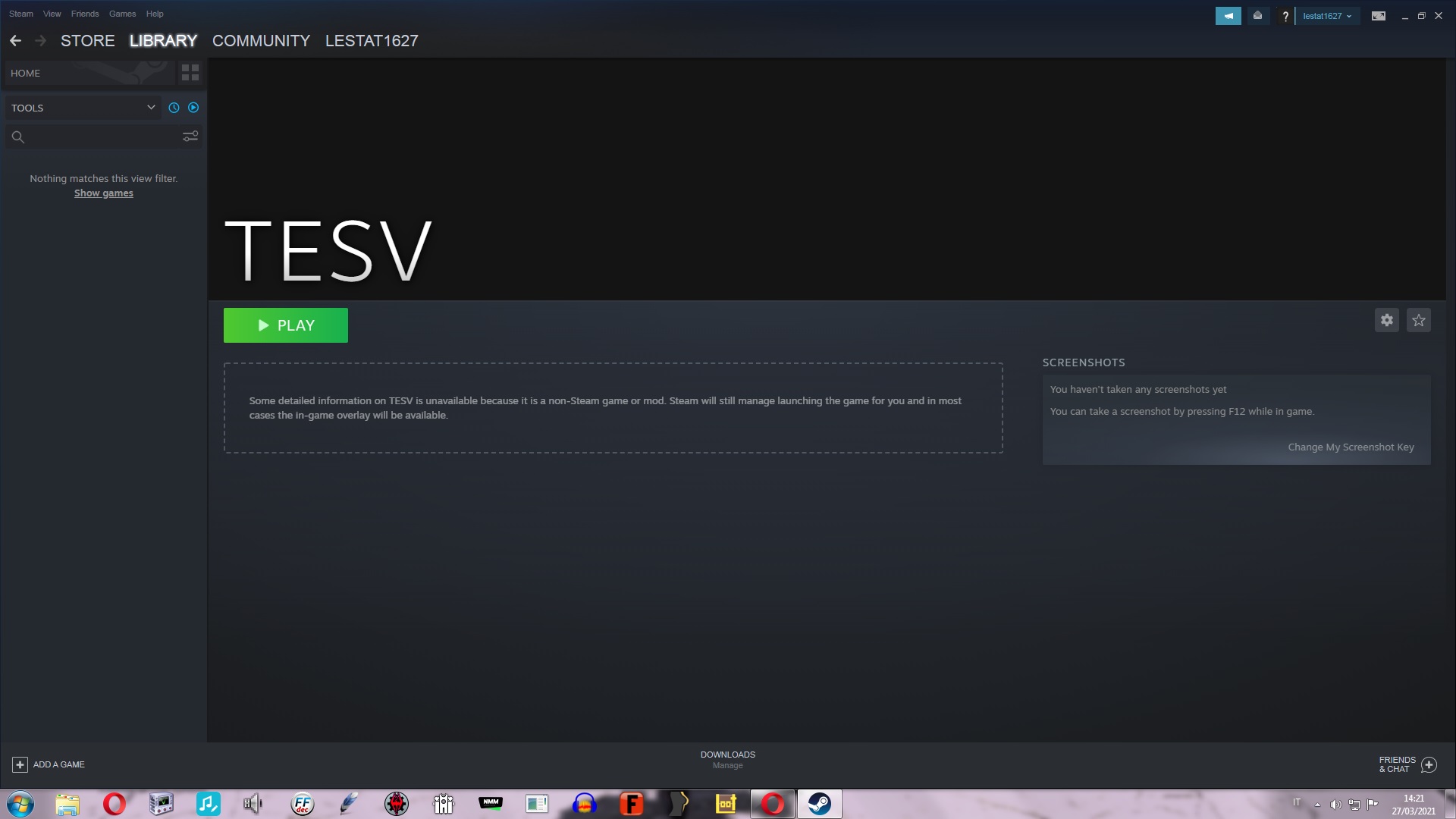This screenshot has width=1456, height=819.
Task: Open the Windows Start menu
Action: click(20, 804)
